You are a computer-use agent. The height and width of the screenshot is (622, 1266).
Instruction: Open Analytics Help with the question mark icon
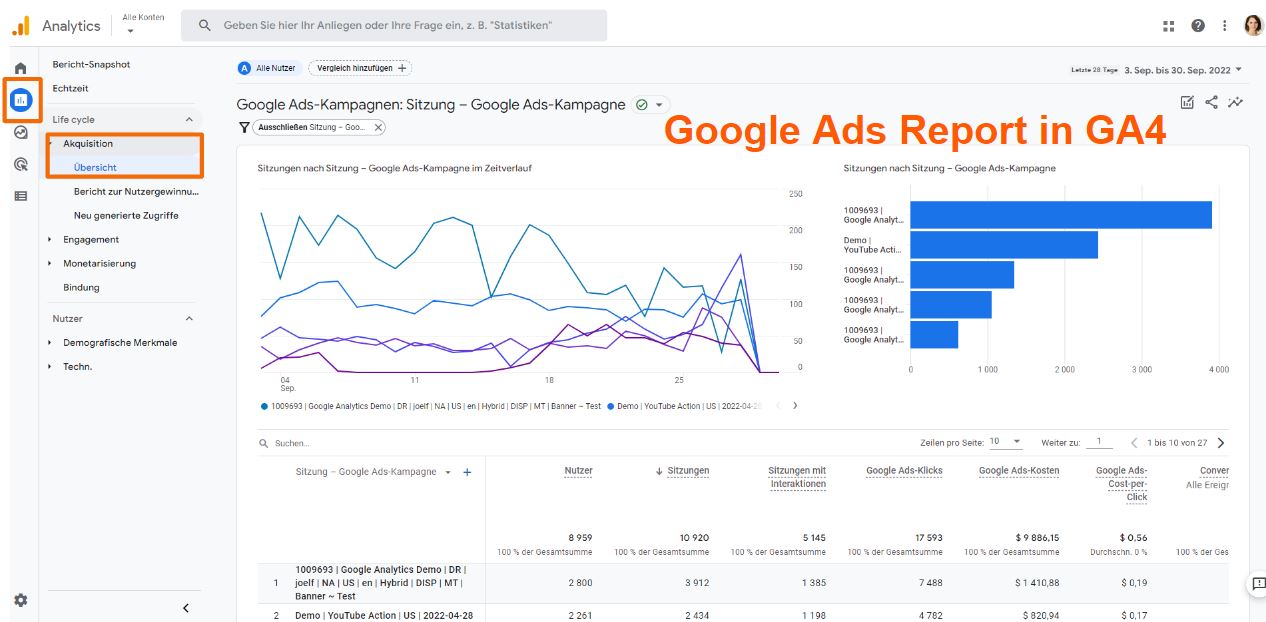1197,25
